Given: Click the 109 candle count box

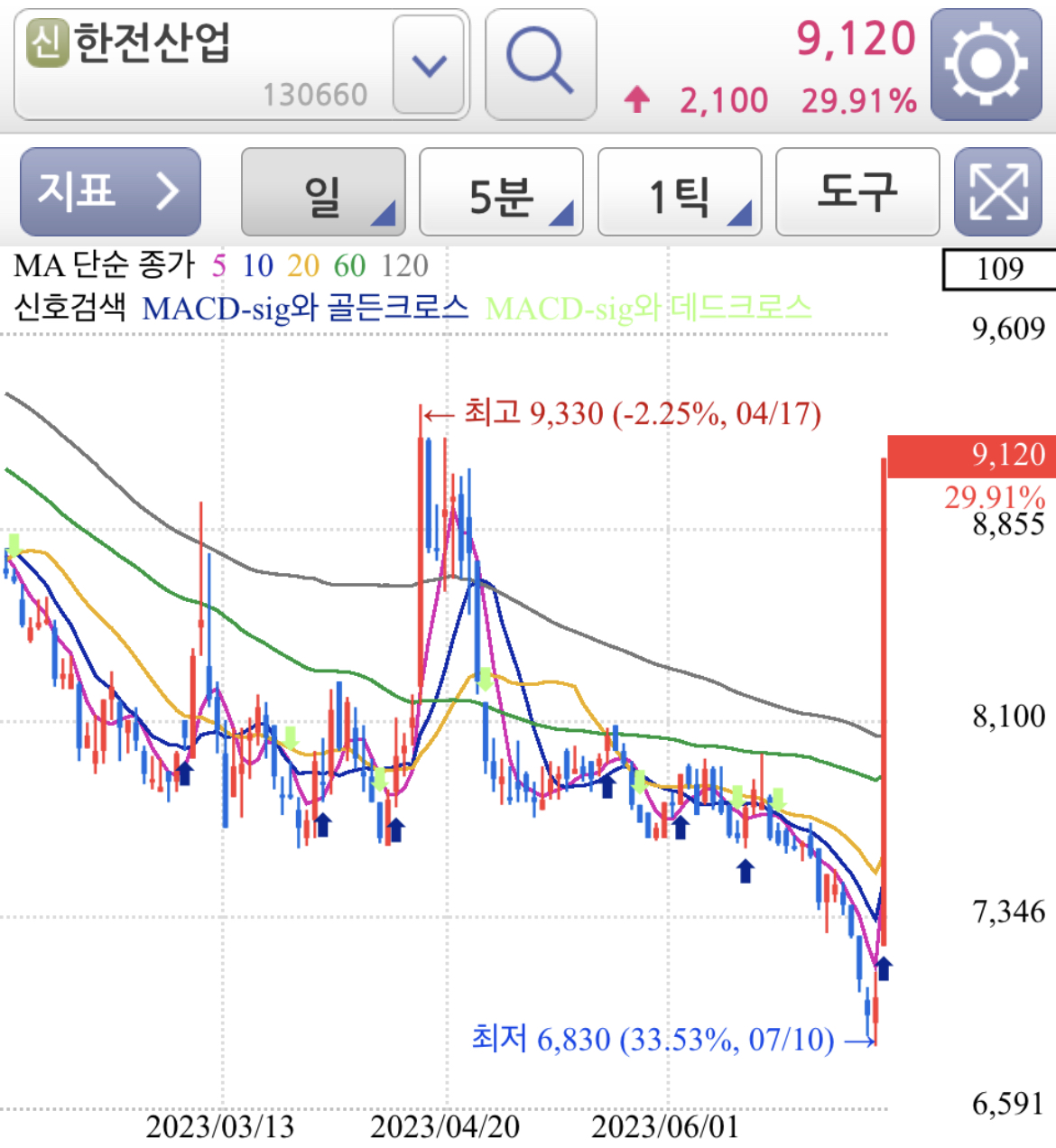Looking at the screenshot, I should coord(999,269).
